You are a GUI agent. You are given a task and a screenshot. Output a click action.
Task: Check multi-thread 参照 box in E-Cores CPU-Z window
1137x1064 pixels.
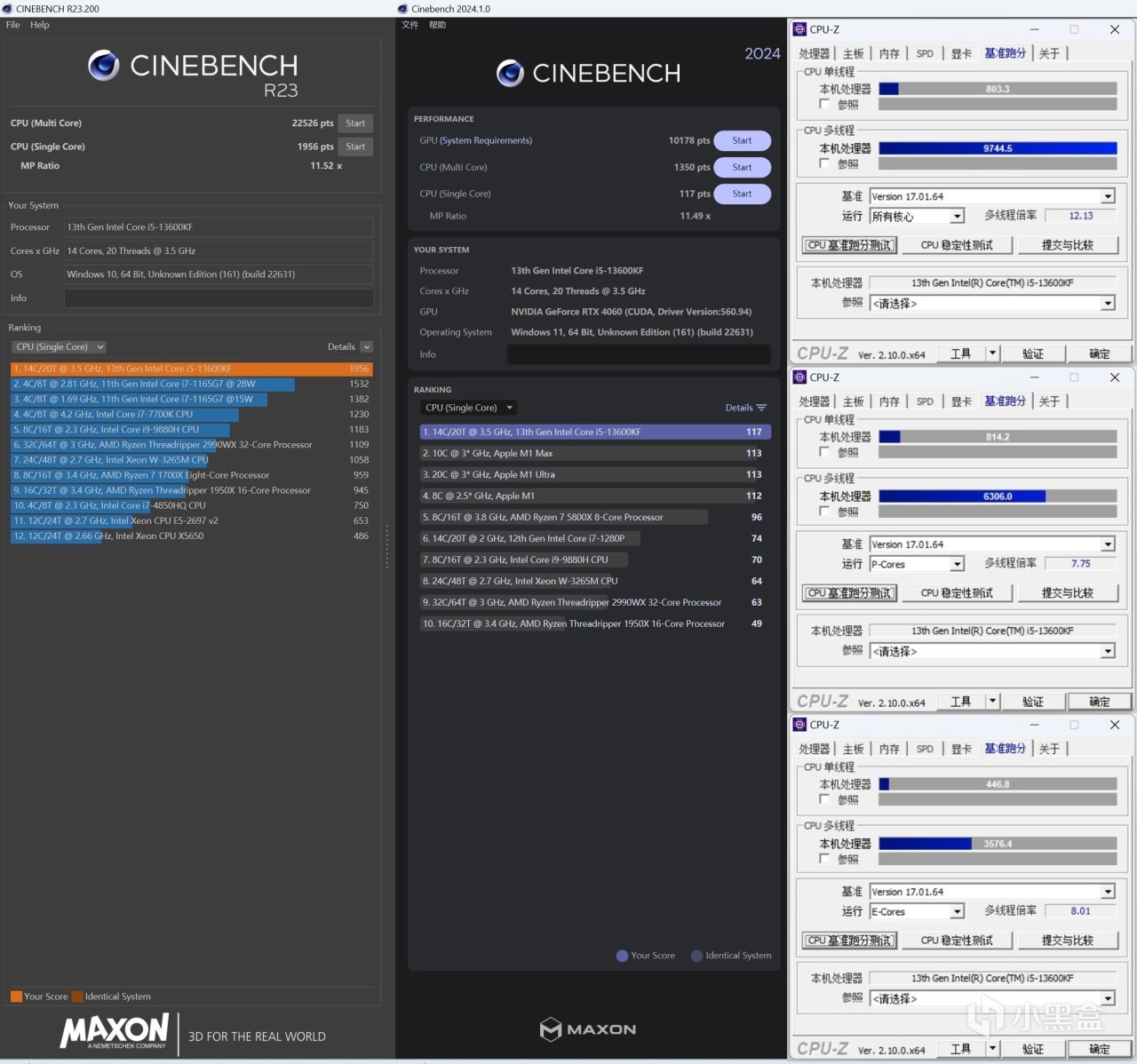[824, 859]
